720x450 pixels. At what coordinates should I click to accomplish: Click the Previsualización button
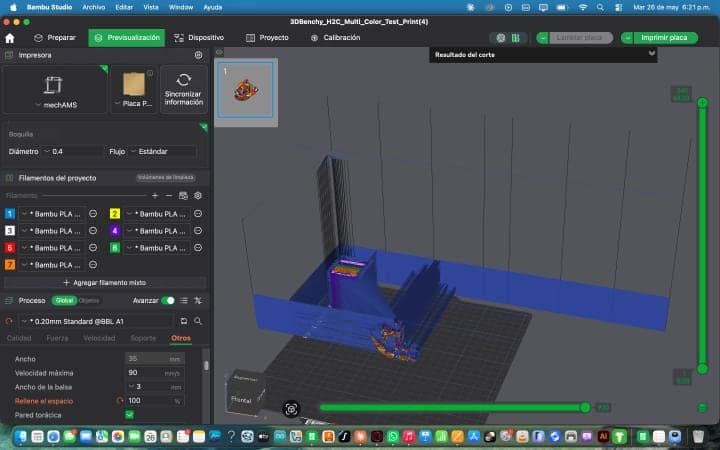[x=127, y=38]
